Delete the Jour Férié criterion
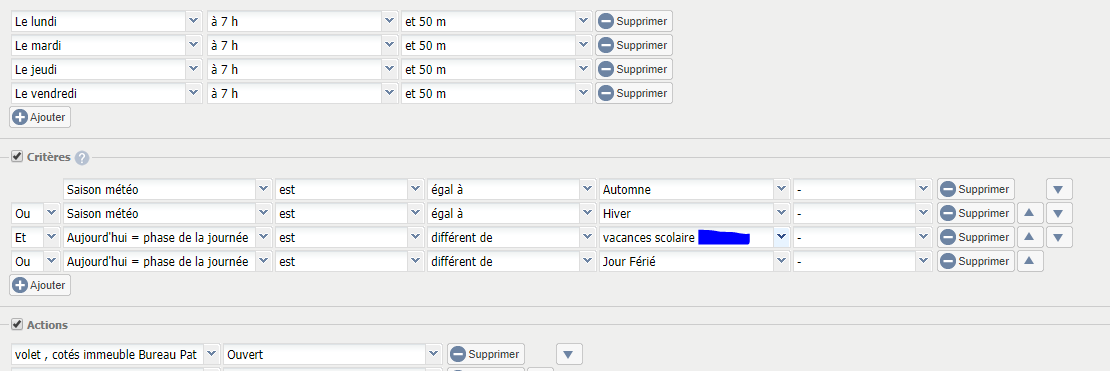1110x371 pixels. click(976, 261)
